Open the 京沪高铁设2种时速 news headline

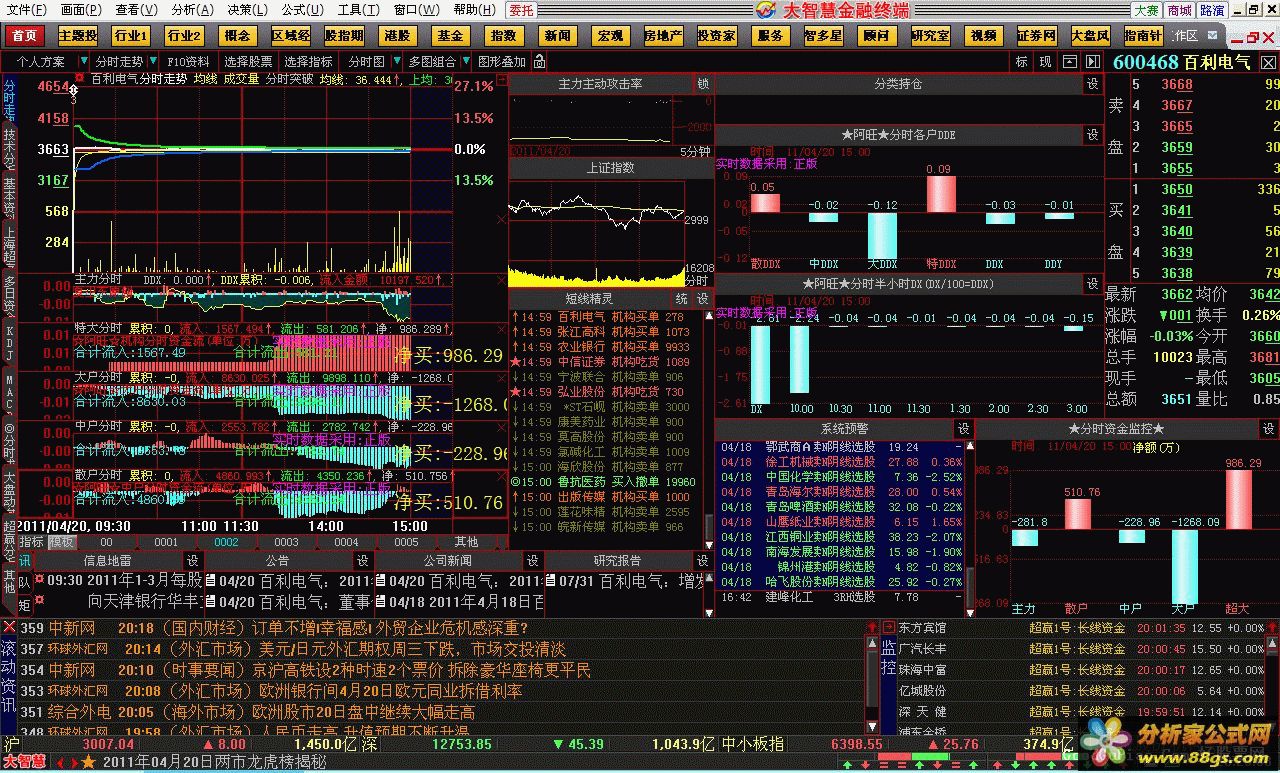(x=305, y=670)
